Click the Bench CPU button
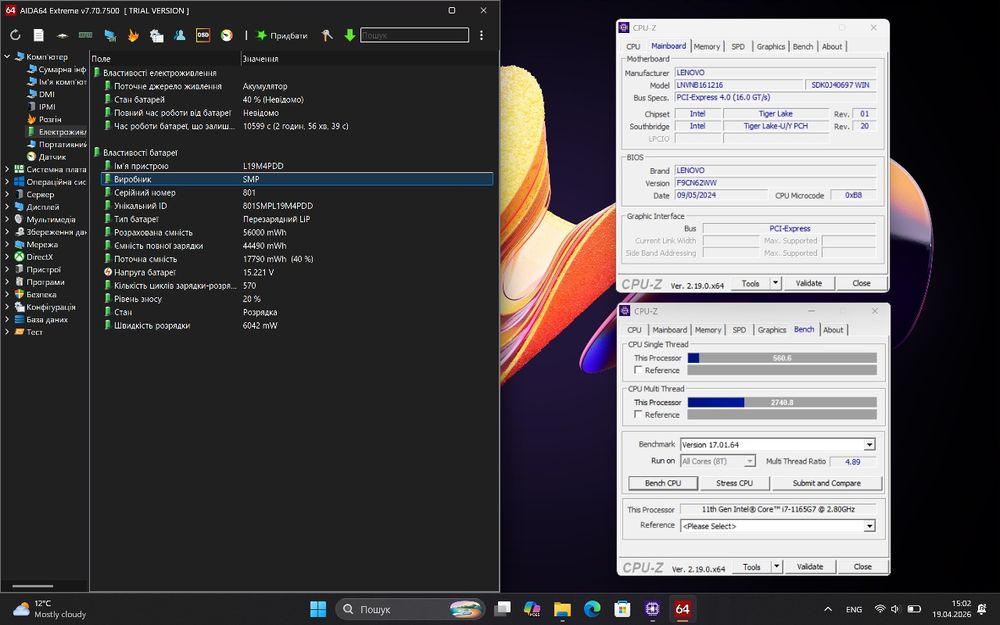1000x625 pixels. click(x=663, y=483)
